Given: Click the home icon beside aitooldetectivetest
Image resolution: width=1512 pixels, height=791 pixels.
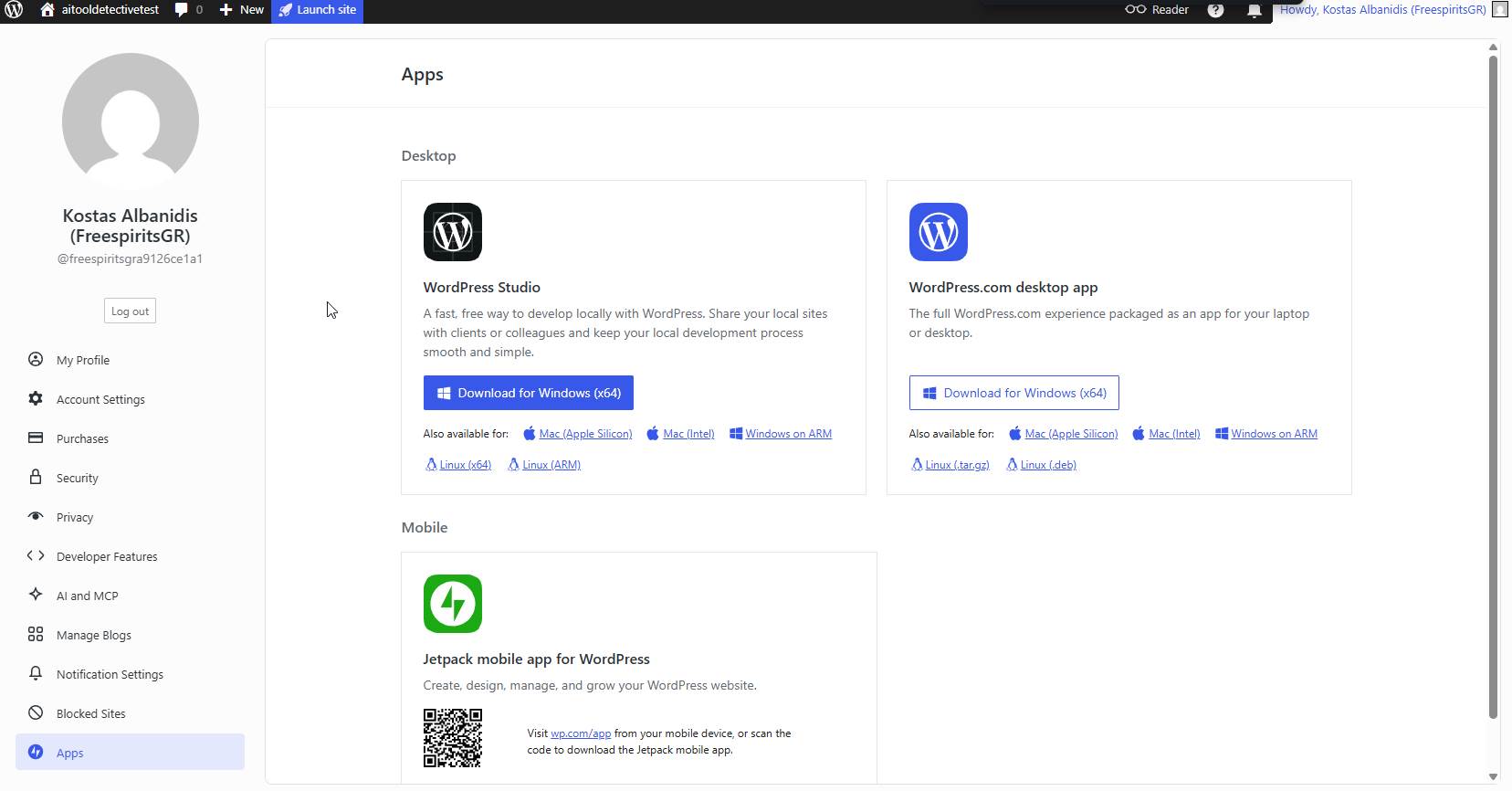Looking at the screenshot, I should click(x=47, y=9).
